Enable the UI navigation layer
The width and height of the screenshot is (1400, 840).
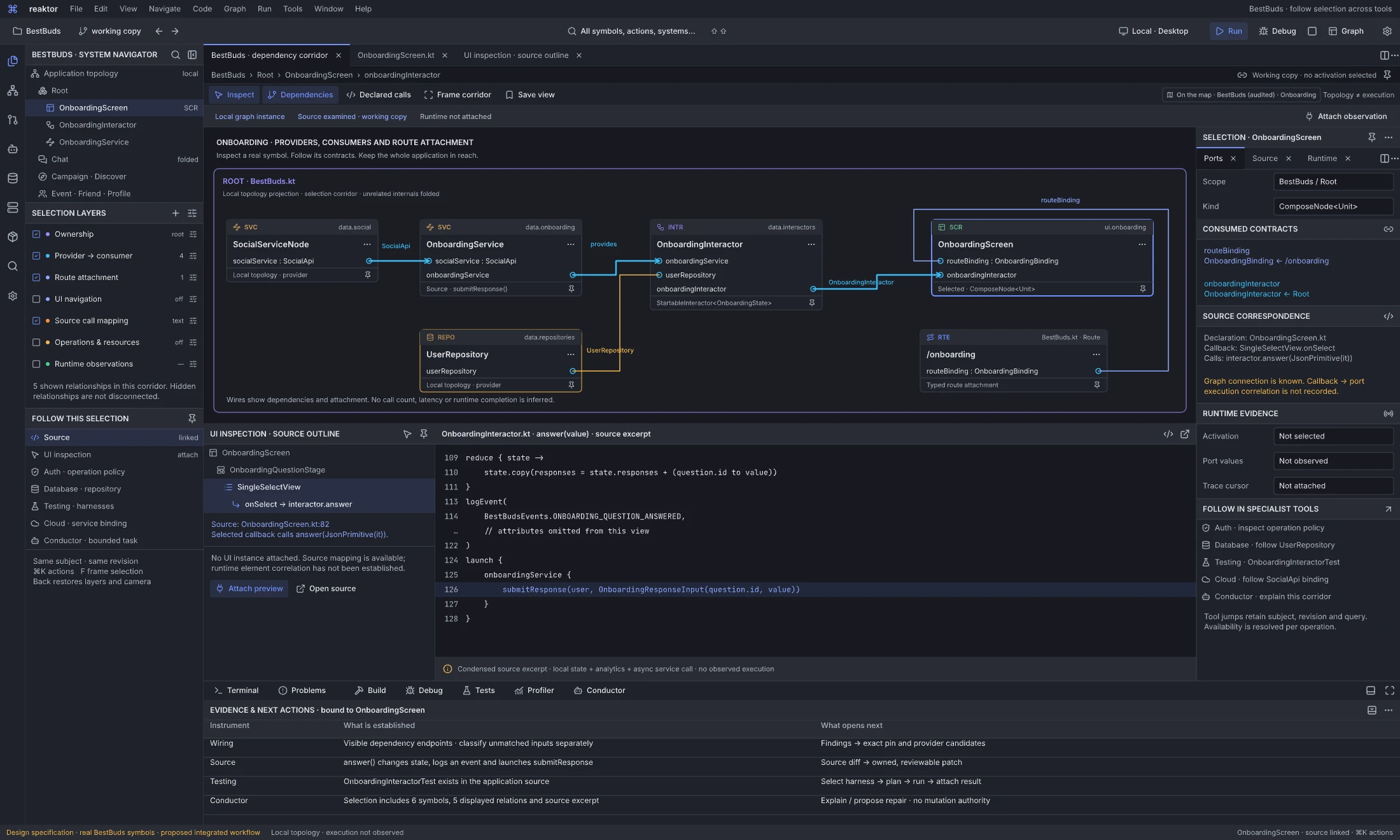[36, 299]
